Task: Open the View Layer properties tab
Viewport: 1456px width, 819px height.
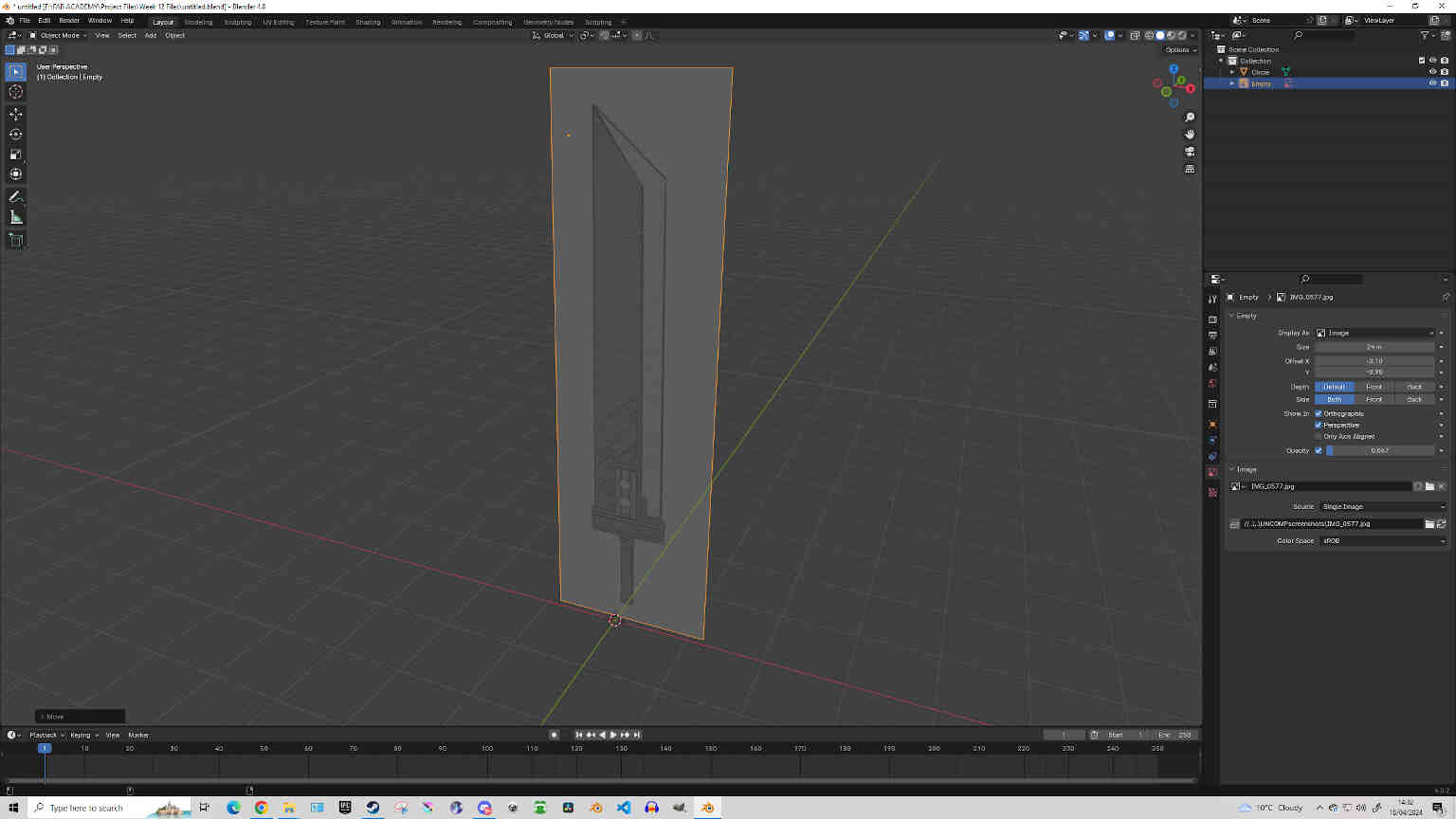Action: tap(1212, 352)
